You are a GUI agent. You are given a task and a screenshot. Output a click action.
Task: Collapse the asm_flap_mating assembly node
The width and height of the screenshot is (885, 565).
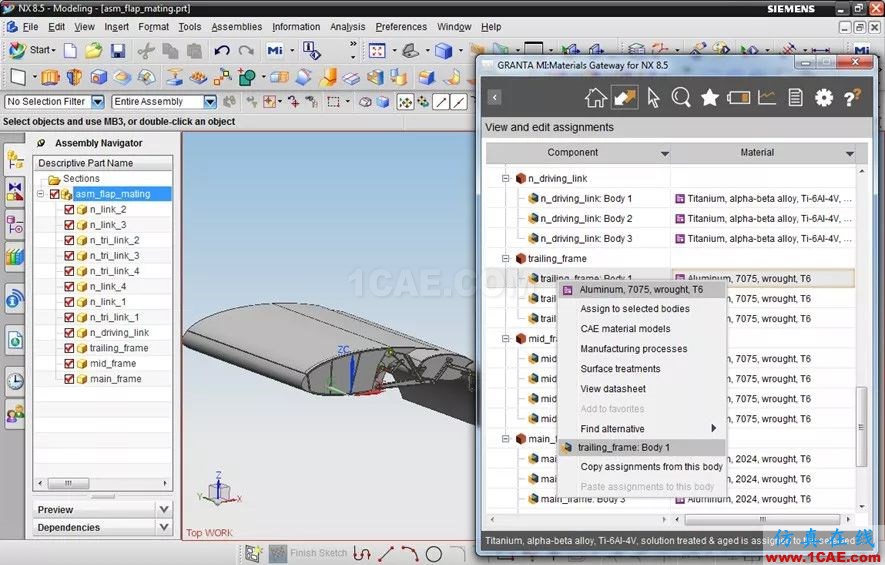click(x=41, y=194)
